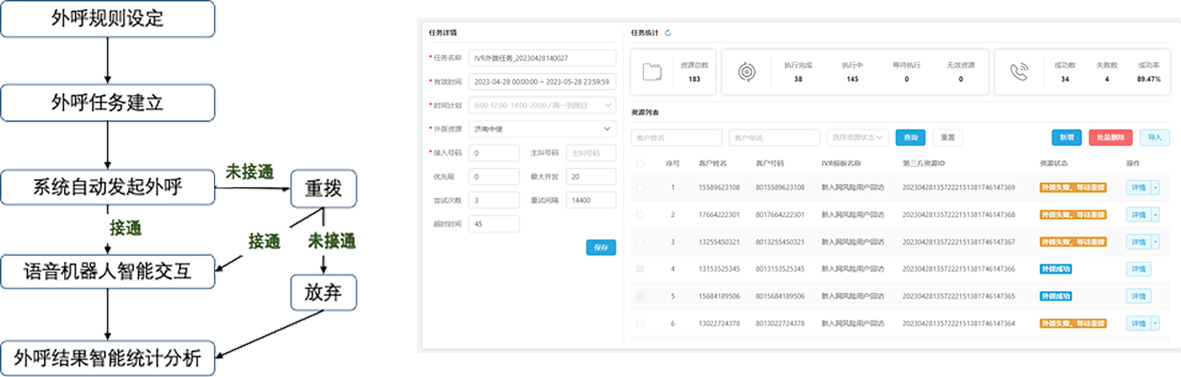1181x377 pixels.
Task: Click the 最大并发 input field showing 20
Action: point(591,177)
